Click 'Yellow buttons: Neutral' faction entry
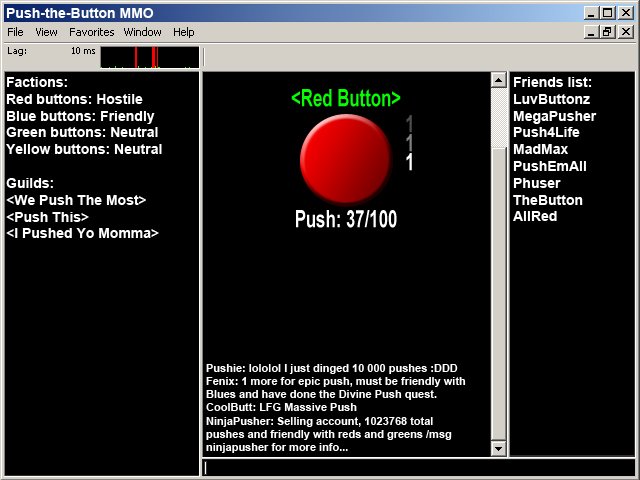The width and height of the screenshot is (640, 480). (84, 149)
